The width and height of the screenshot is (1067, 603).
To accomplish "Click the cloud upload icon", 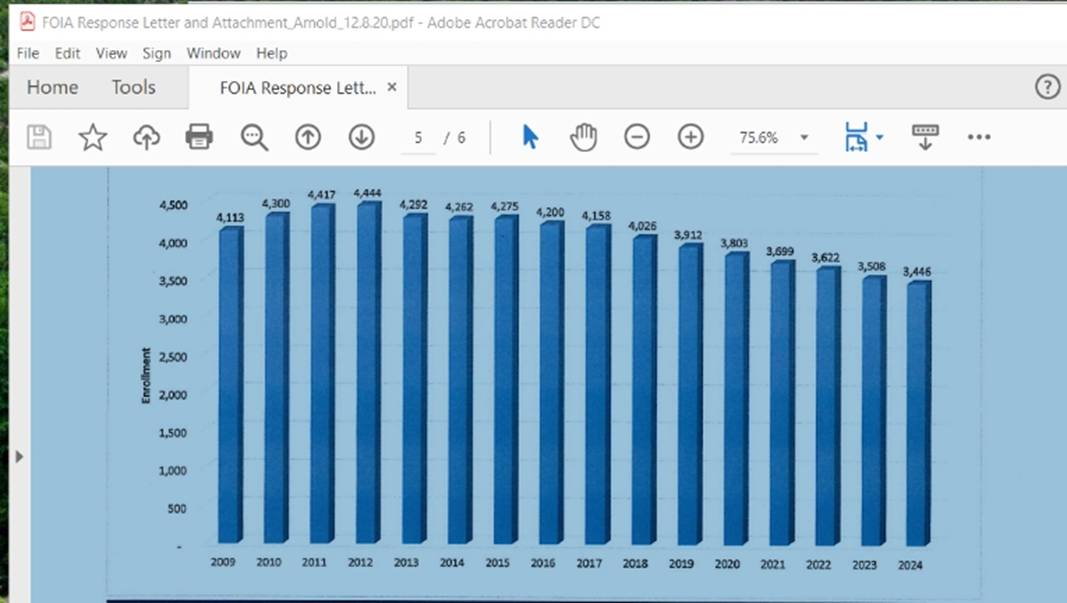I will (x=147, y=137).
